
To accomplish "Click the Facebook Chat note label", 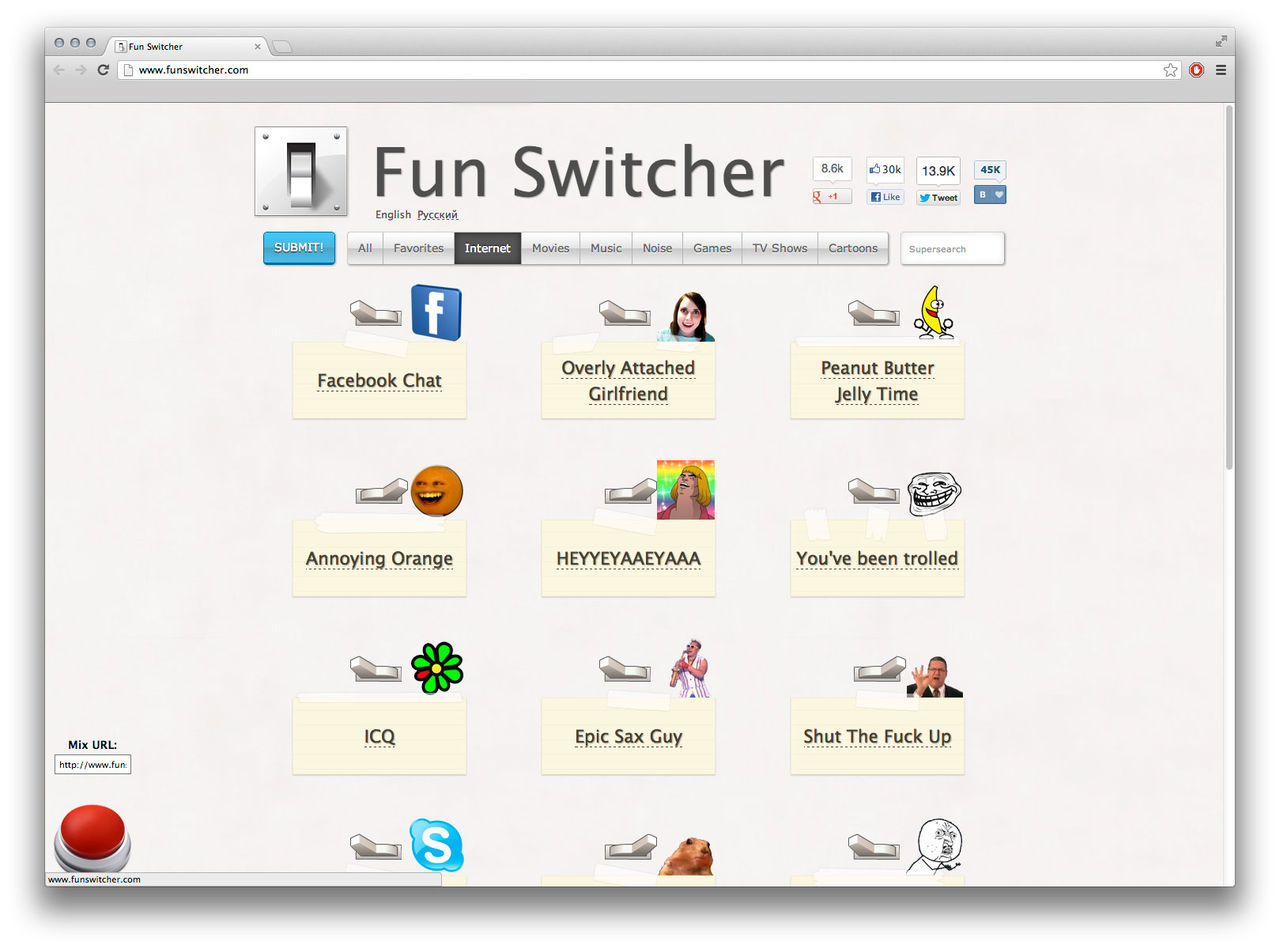I will (x=379, y=380).
